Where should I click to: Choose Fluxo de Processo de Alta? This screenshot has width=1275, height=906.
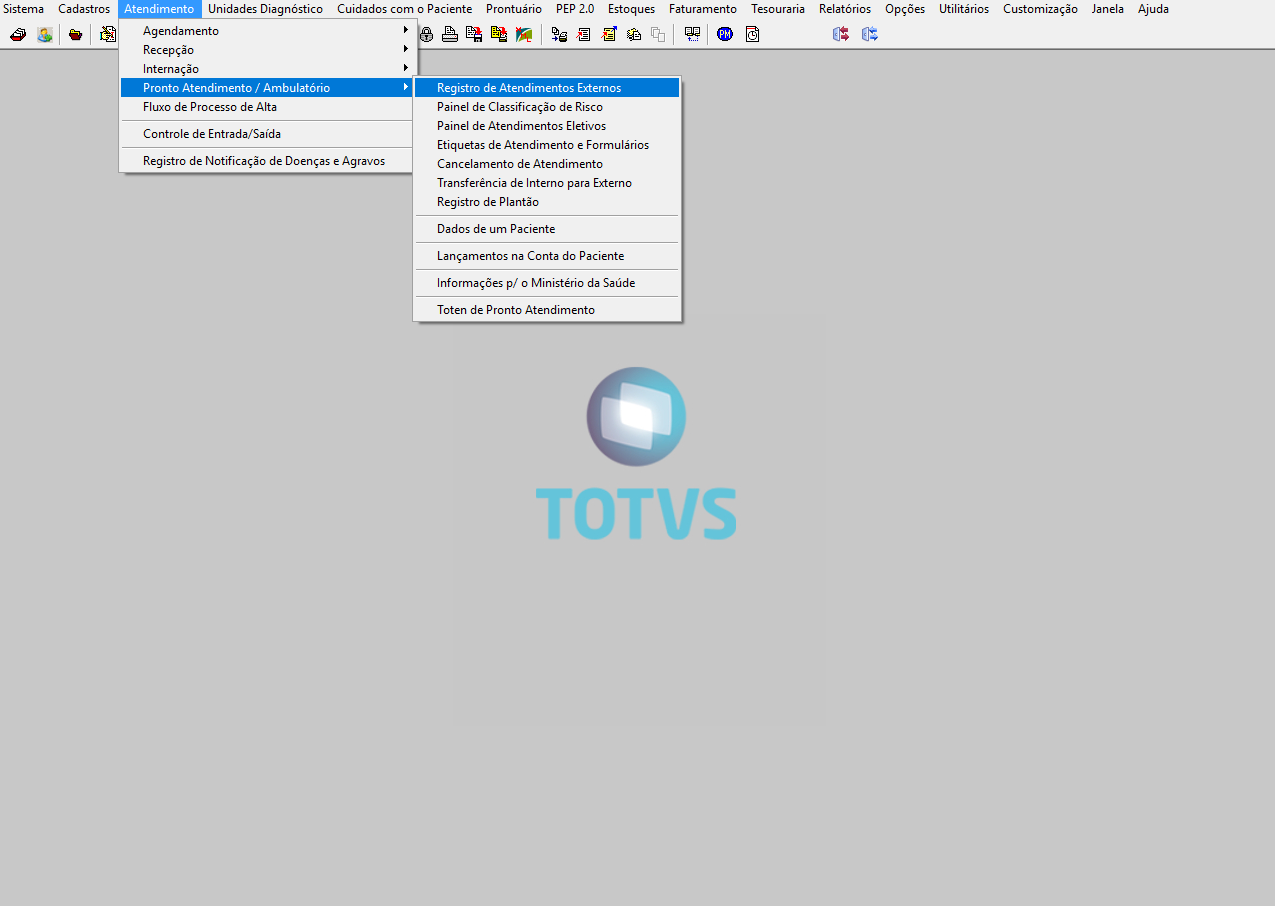click(267, 107)
